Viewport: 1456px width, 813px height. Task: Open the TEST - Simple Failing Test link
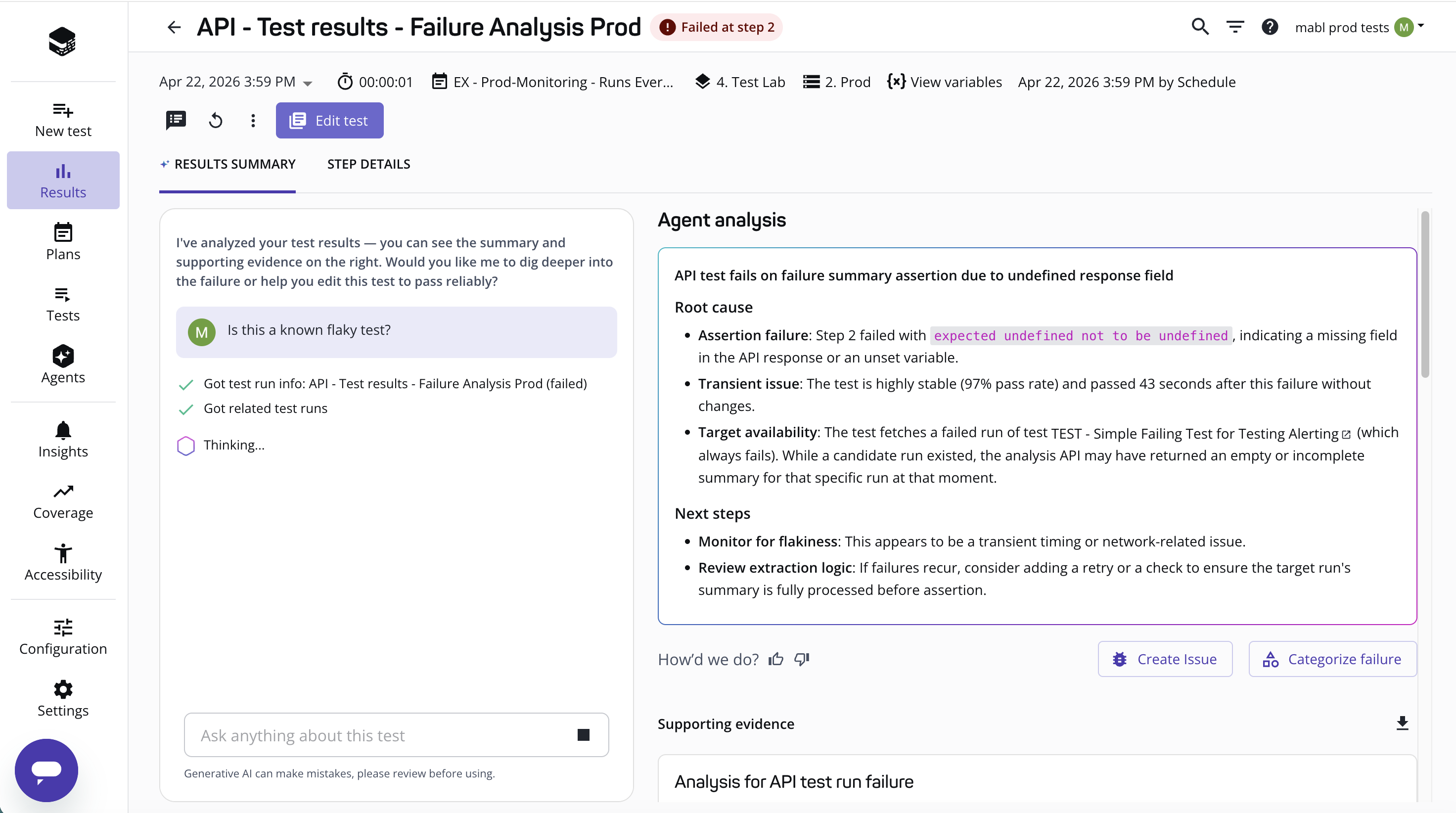pos(1200,434)
